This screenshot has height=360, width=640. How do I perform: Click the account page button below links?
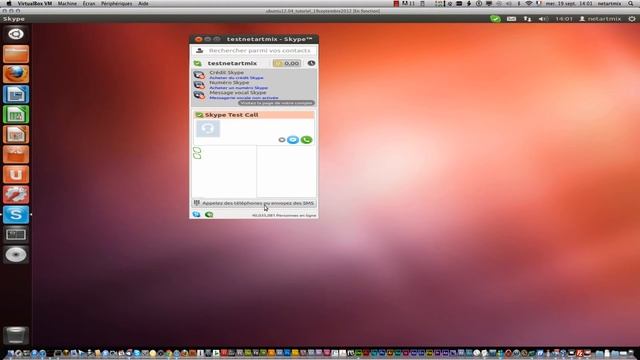(x=276, y=103)
